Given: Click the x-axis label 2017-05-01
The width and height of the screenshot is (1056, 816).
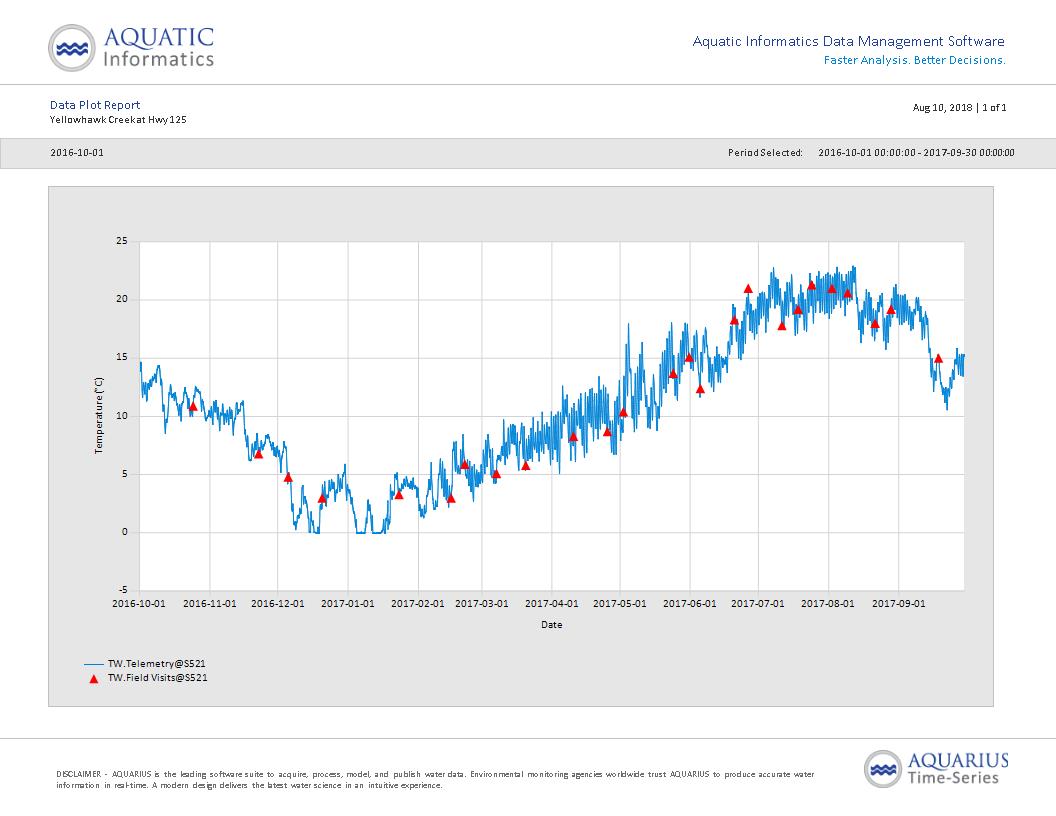Looking at the screenshot, I should [620, 603].
